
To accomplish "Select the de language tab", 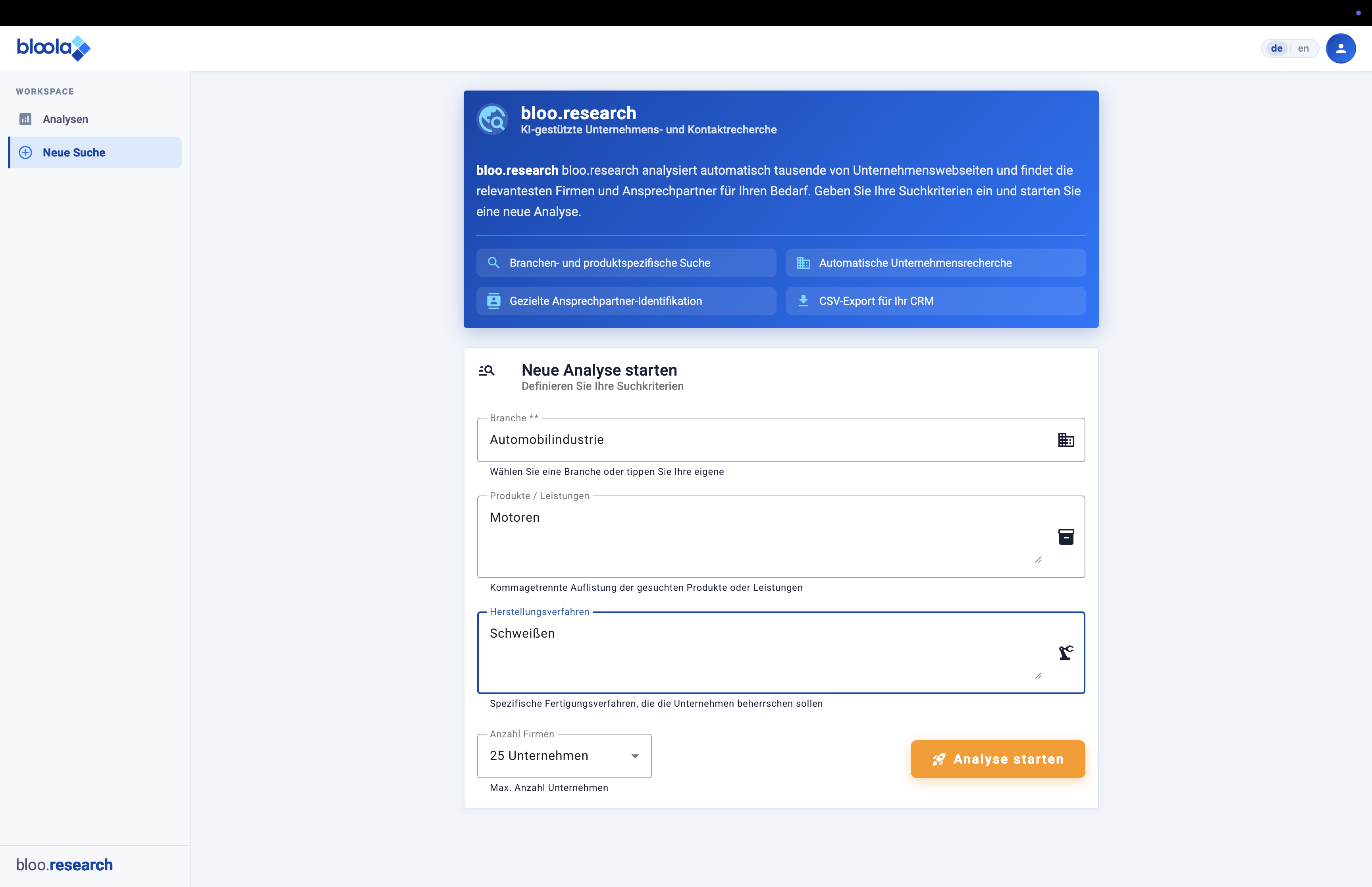I will coord(1276,48).
